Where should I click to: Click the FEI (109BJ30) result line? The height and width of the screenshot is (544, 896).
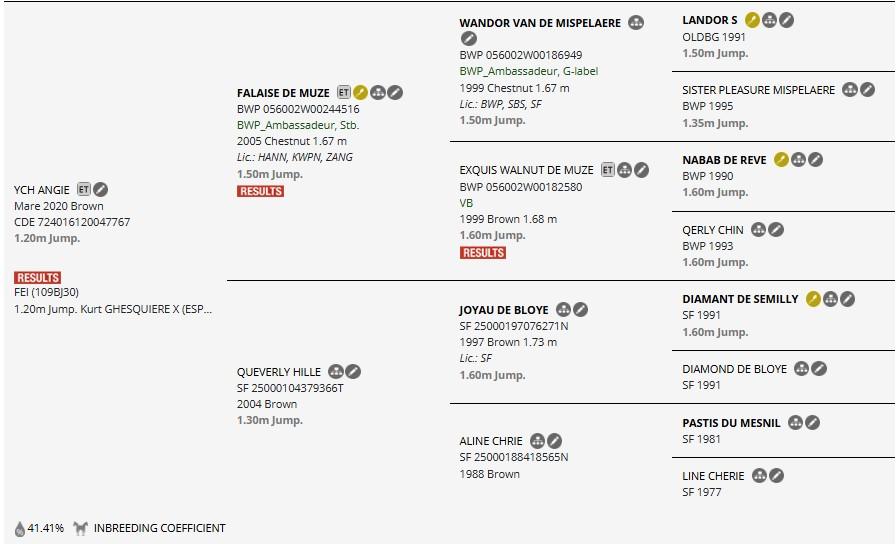[x=46, y=292]
